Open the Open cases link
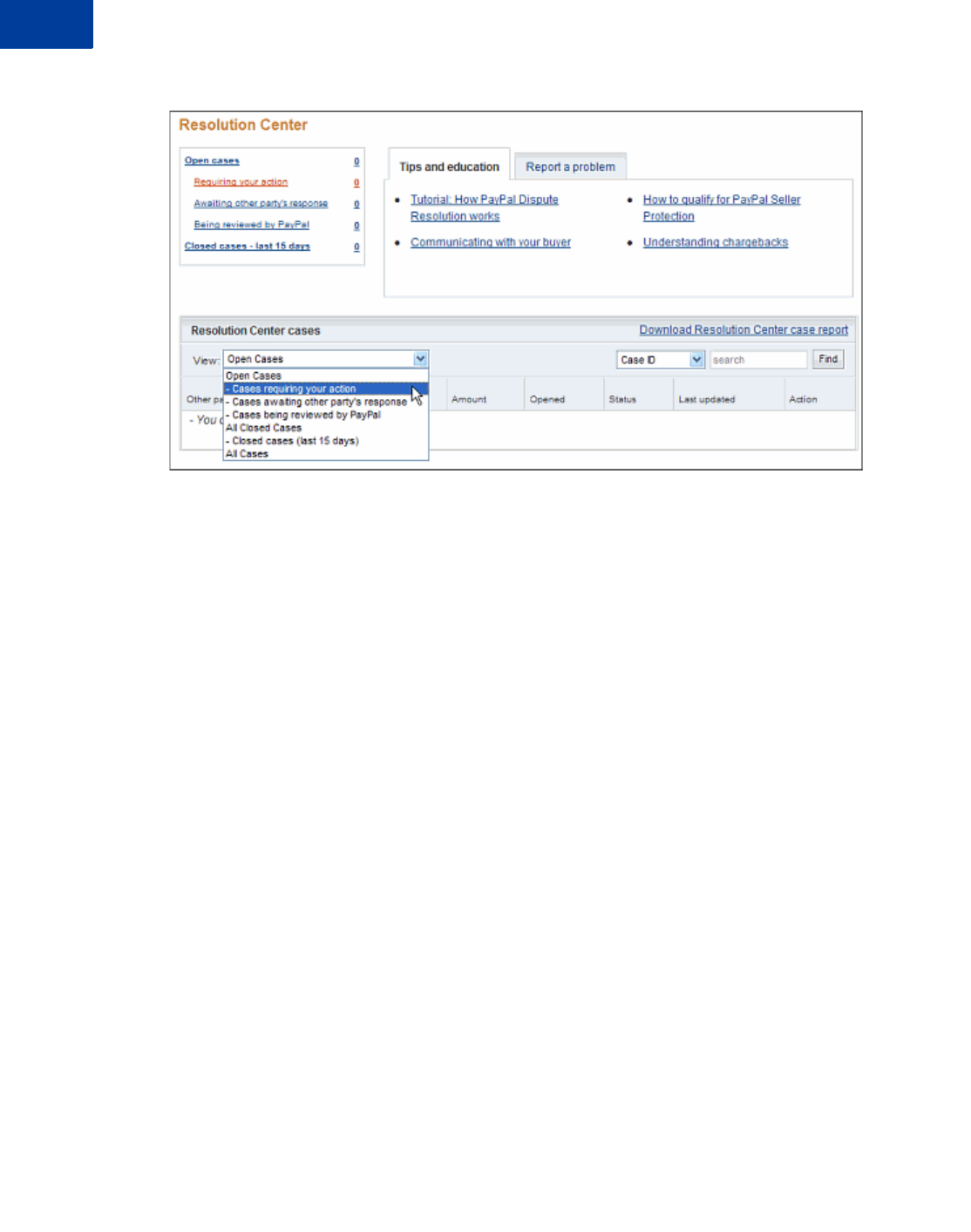Screen dimensions: 971x1232 point(212,160)
